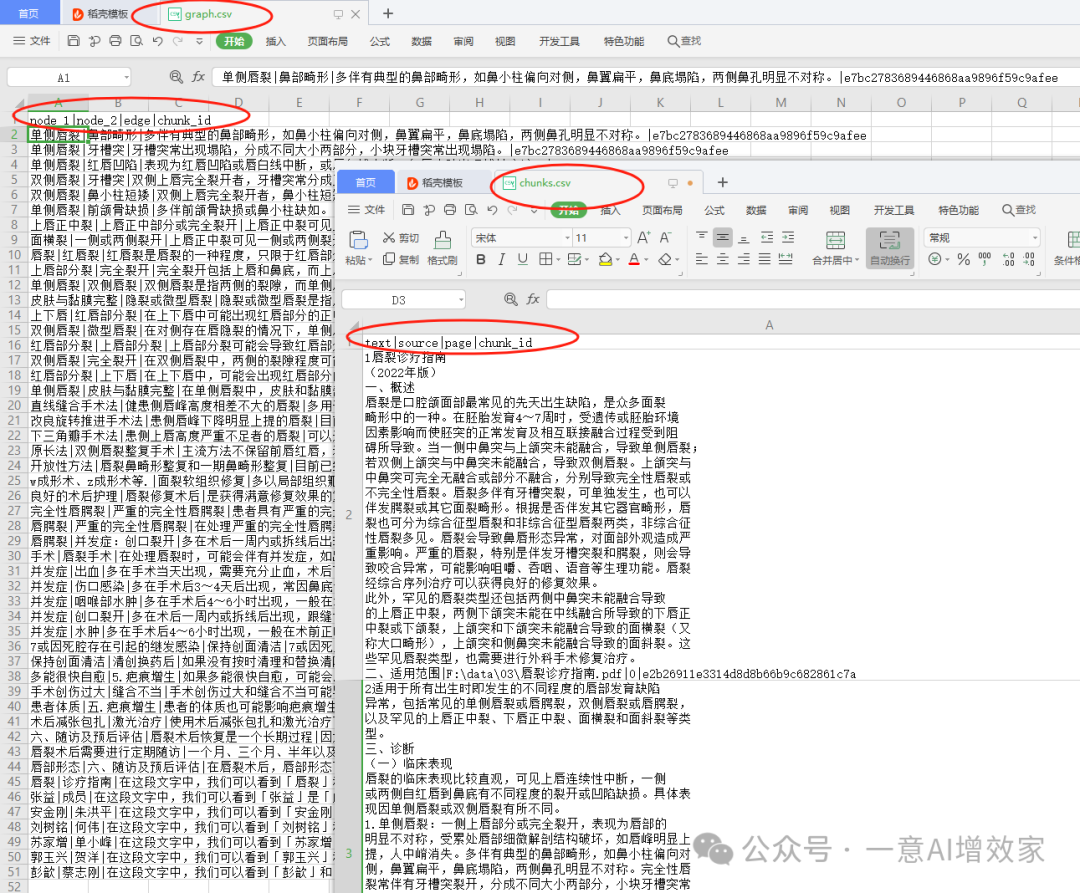Click Redo icon in graph.csv window

coord(178,41)
